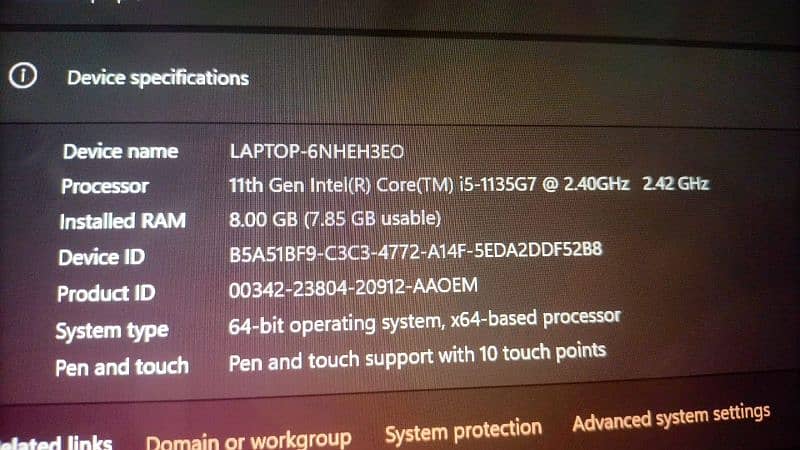Screen dimensions: 800x450
Task: Click the Processor specification value text
Action: (x=469, y=184)
